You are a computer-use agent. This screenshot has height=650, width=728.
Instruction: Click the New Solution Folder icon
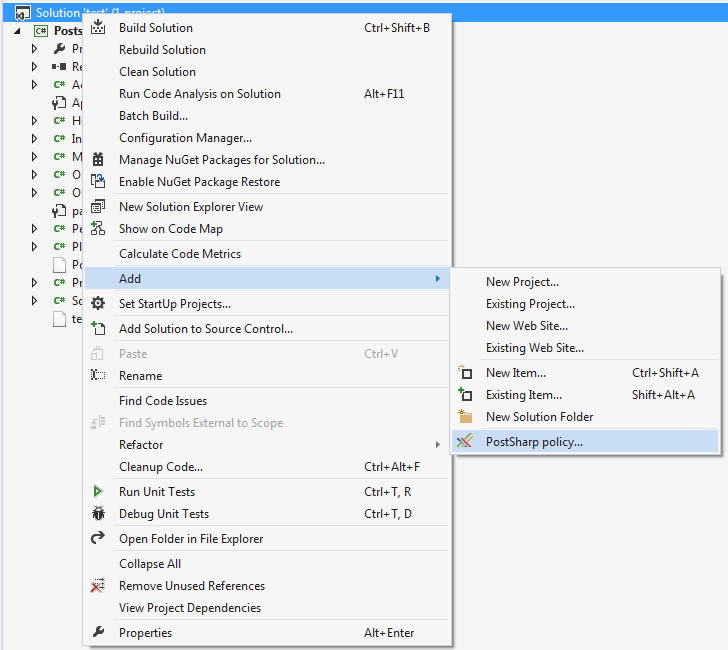click(464, 417)
